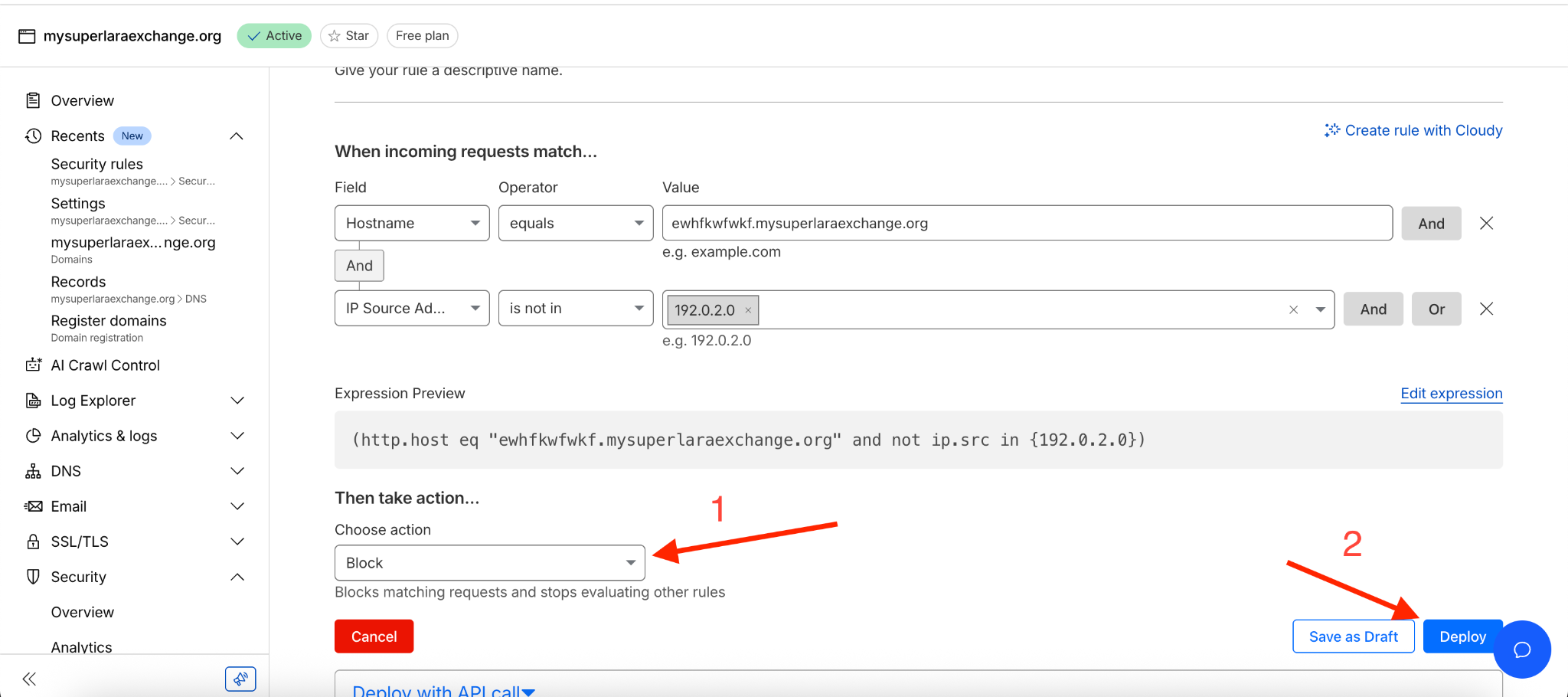Open the Block action dropdown
Image resolution: width=1568 pixels, height=697 pixels.
(490, 563)
